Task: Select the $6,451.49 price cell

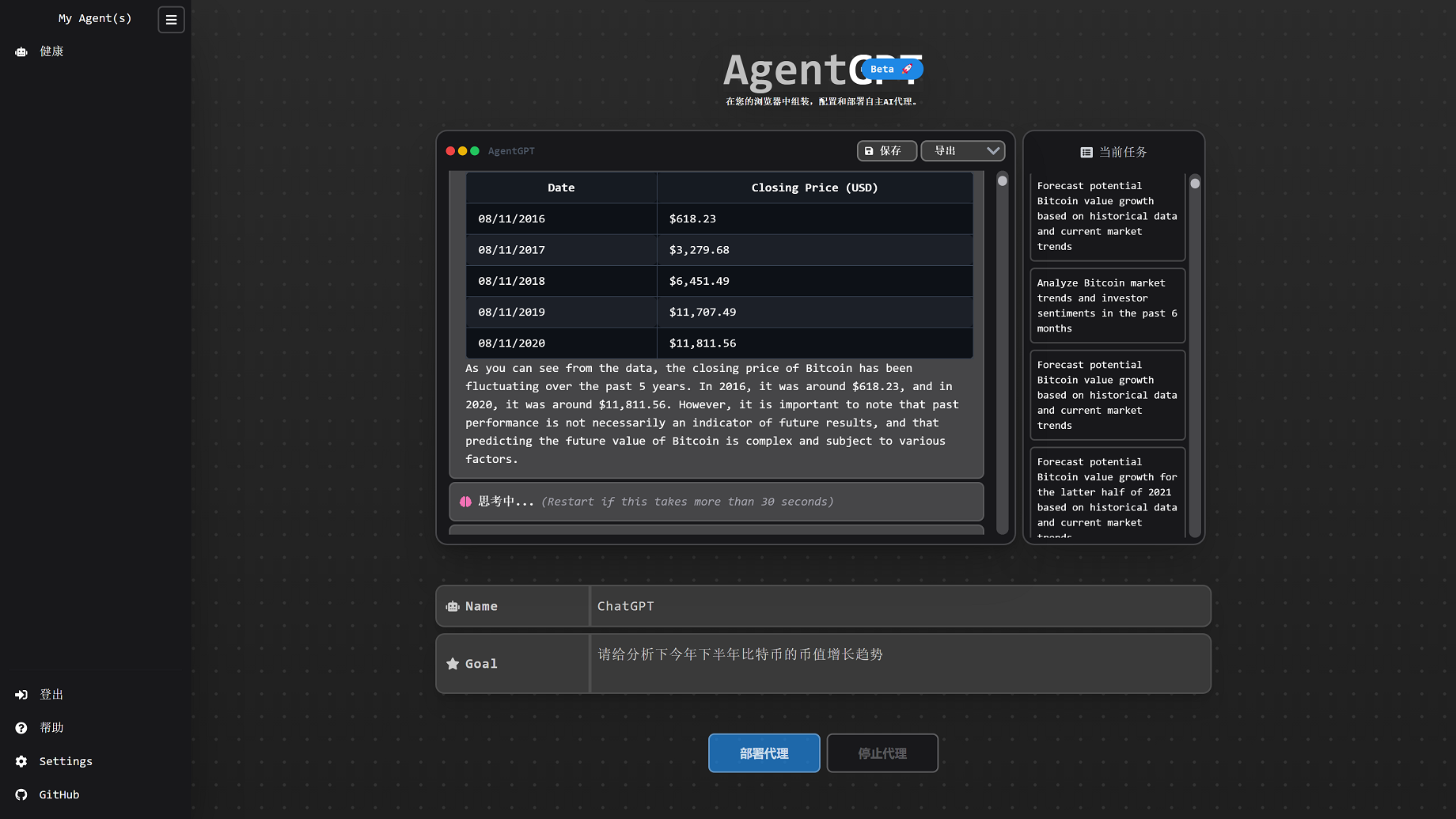Action: [x=814, y=281]
